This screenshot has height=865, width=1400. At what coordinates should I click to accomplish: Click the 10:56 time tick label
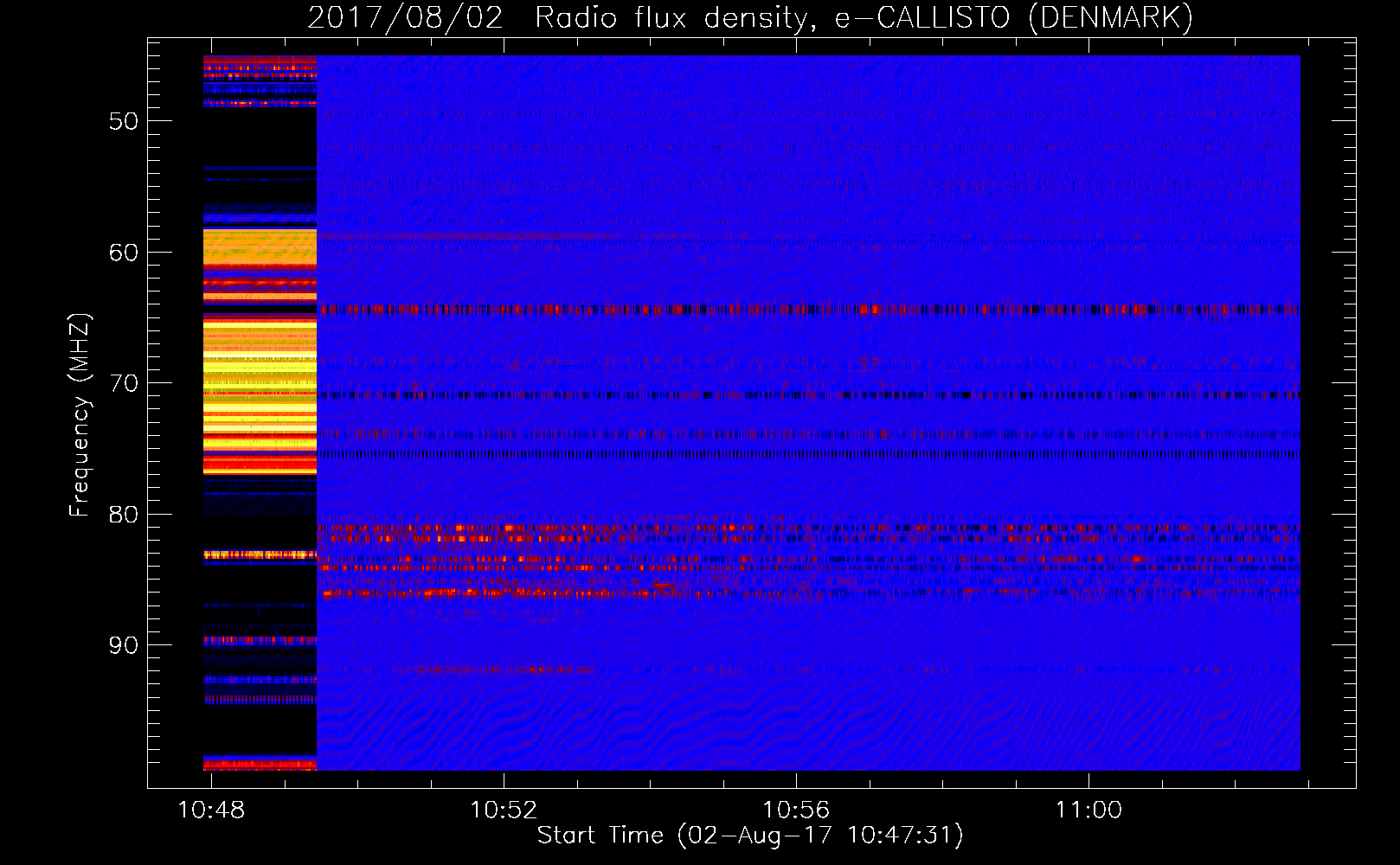pos(796,811)
